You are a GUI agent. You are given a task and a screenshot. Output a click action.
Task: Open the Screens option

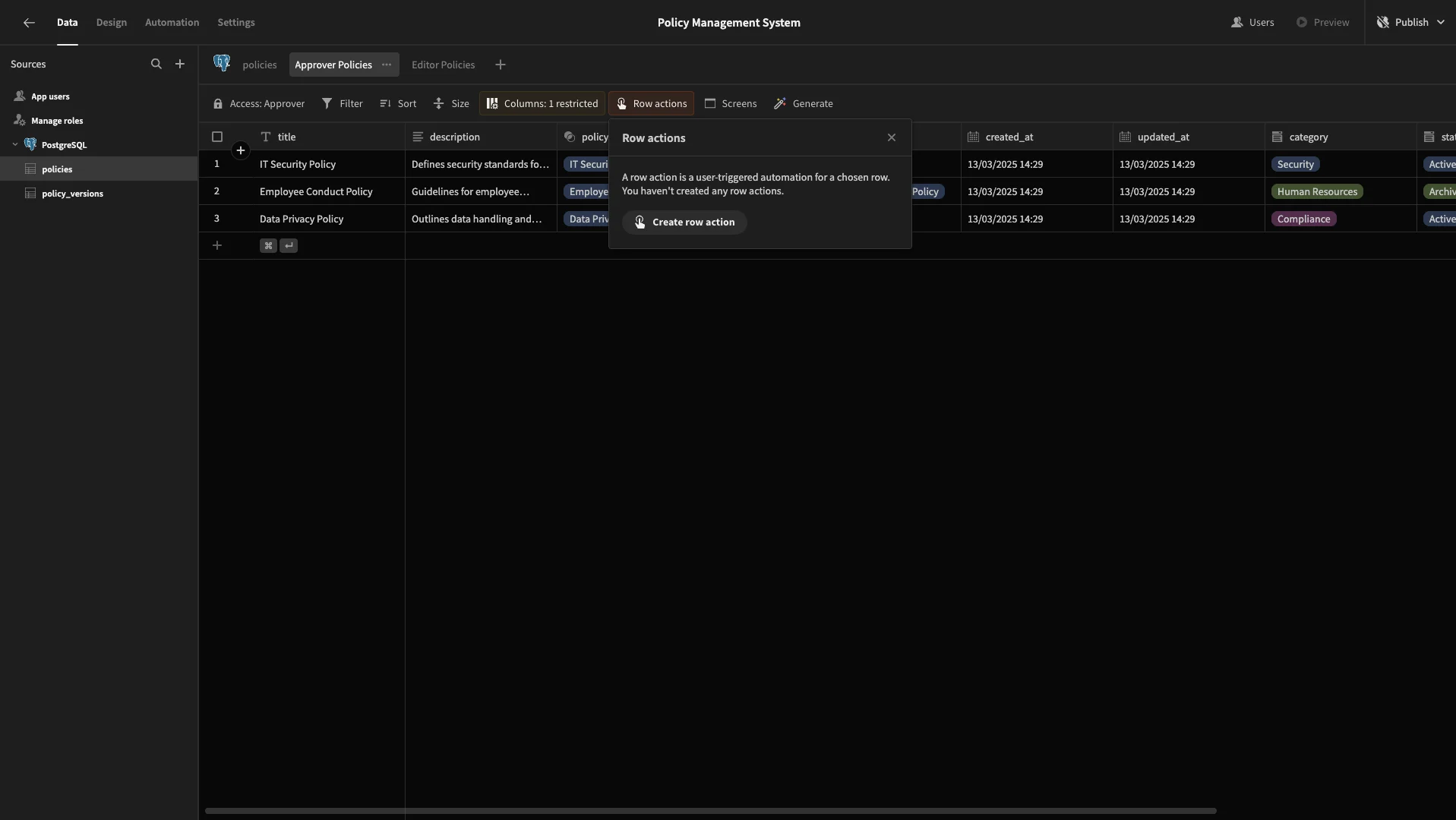[731, 104]
